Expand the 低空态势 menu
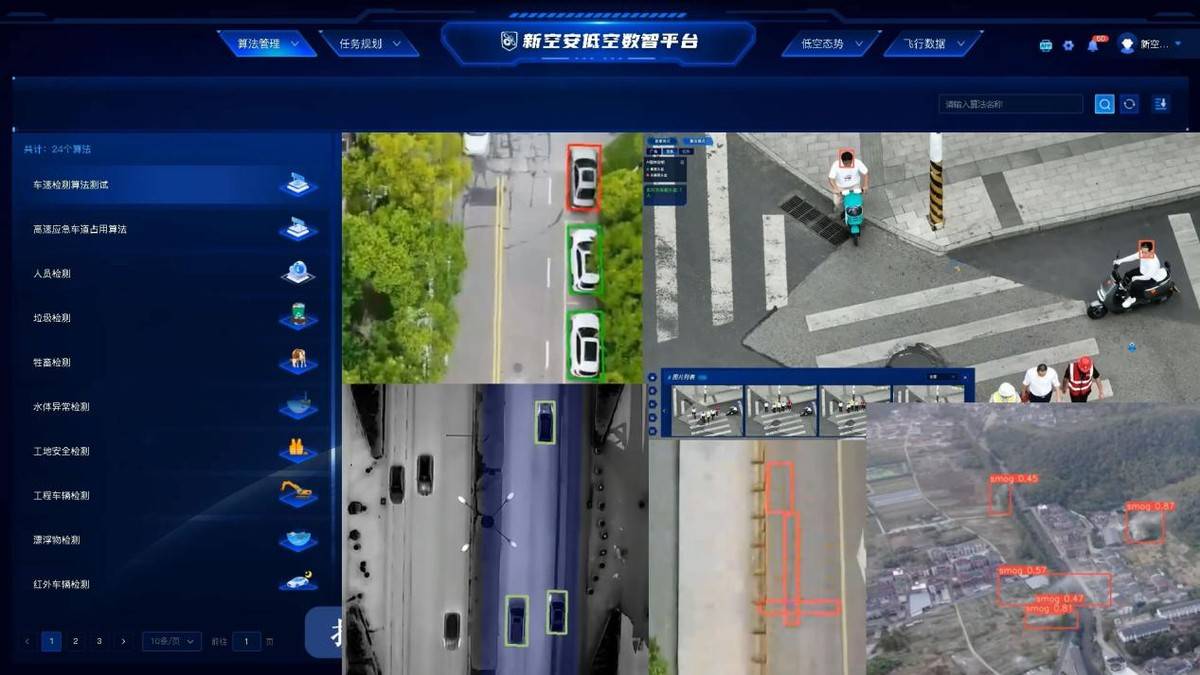This screenshot has height=675, width=1200. coord(831,44)
